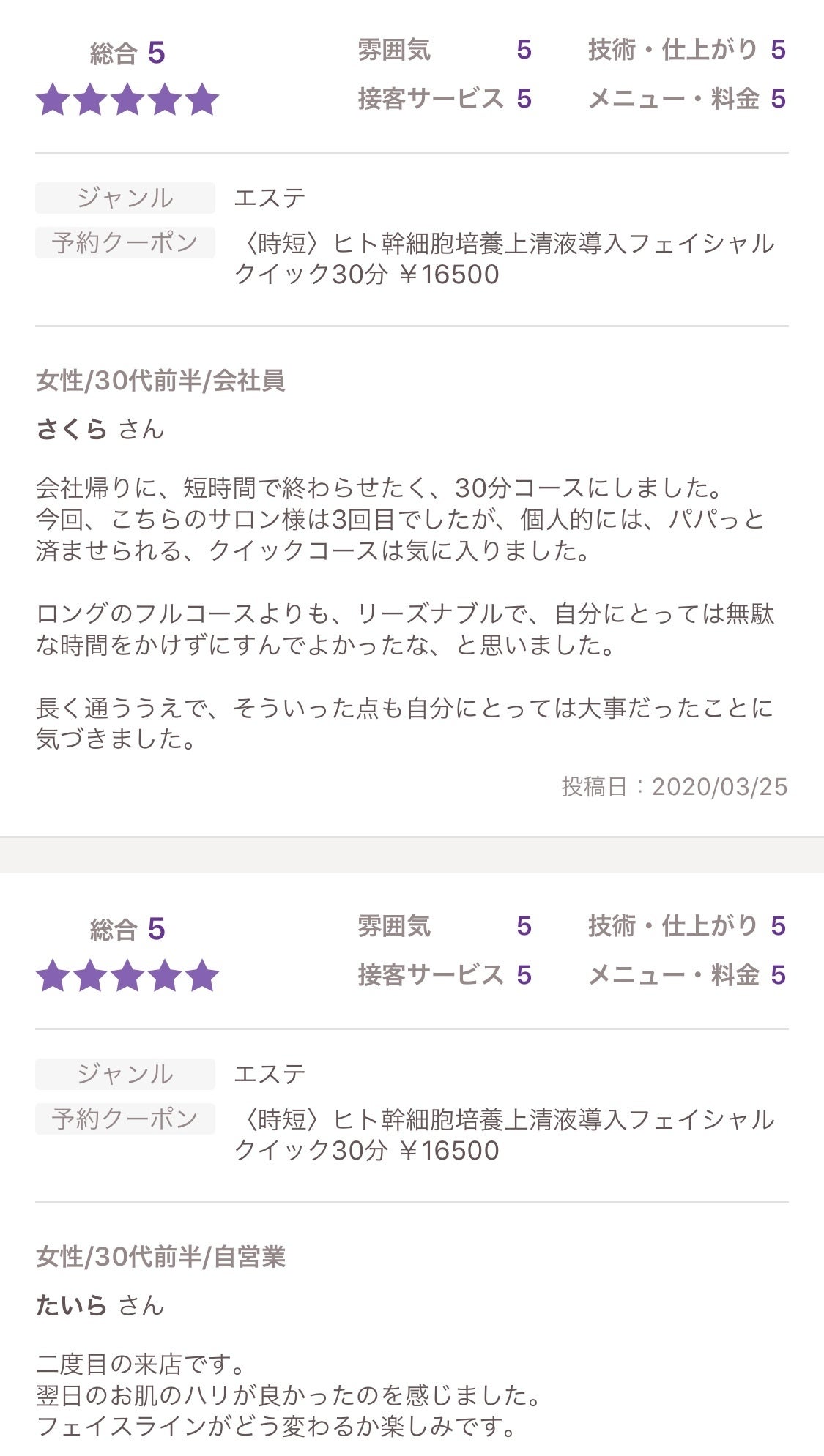The image size is (824, 1456).
Task: Click the 投稿日 2020/03/25 post date
Action: (674, 787)
